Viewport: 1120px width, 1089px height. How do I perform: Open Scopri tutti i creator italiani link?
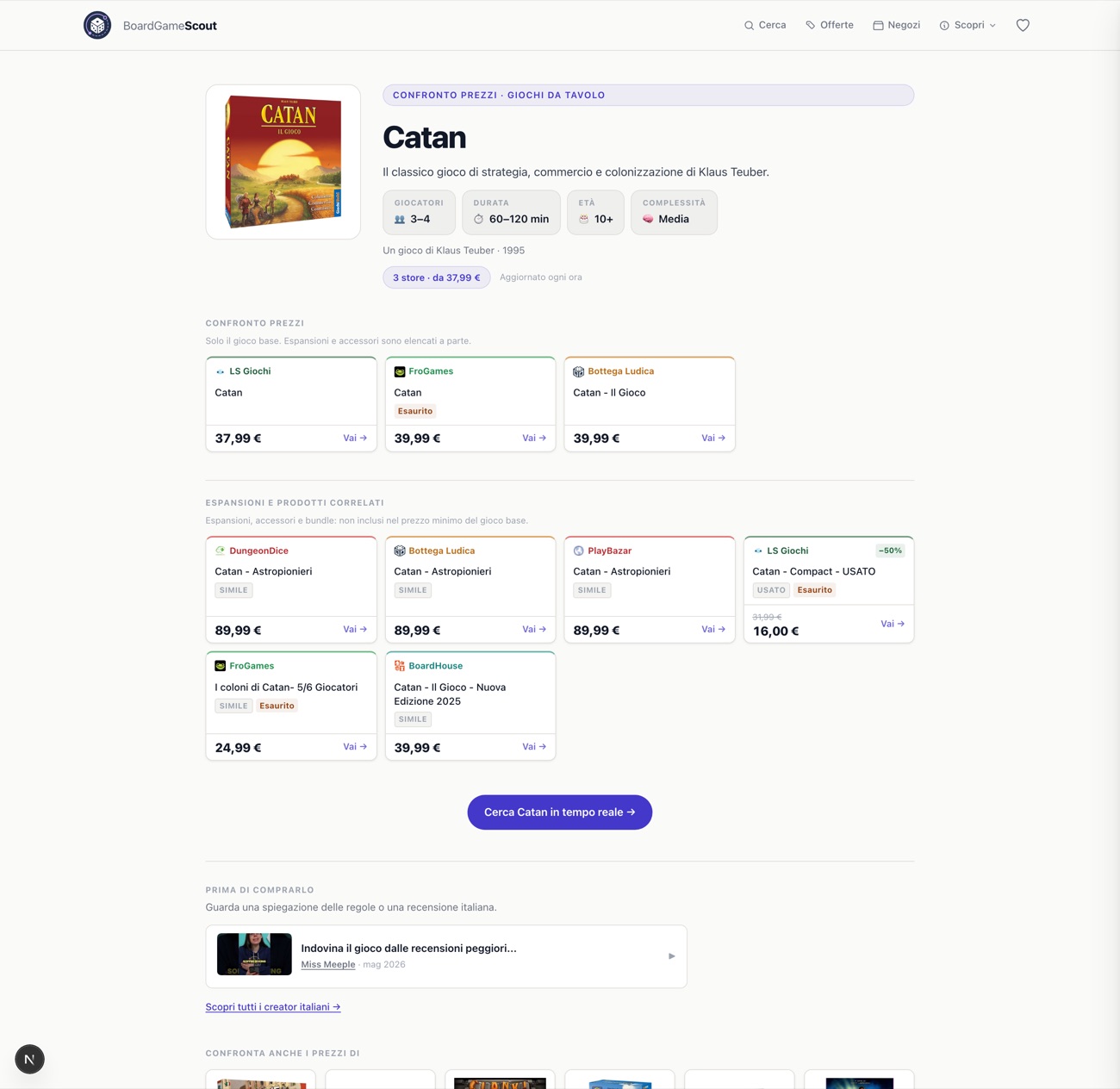[x=273, y=1007]
